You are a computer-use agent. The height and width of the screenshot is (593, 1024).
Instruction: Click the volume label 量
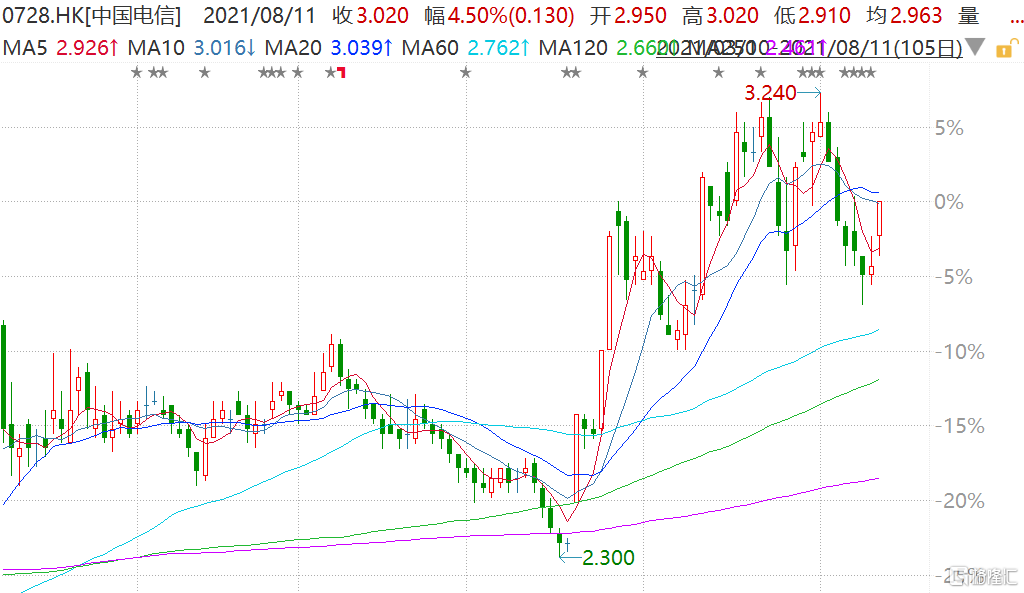point(968,15)
